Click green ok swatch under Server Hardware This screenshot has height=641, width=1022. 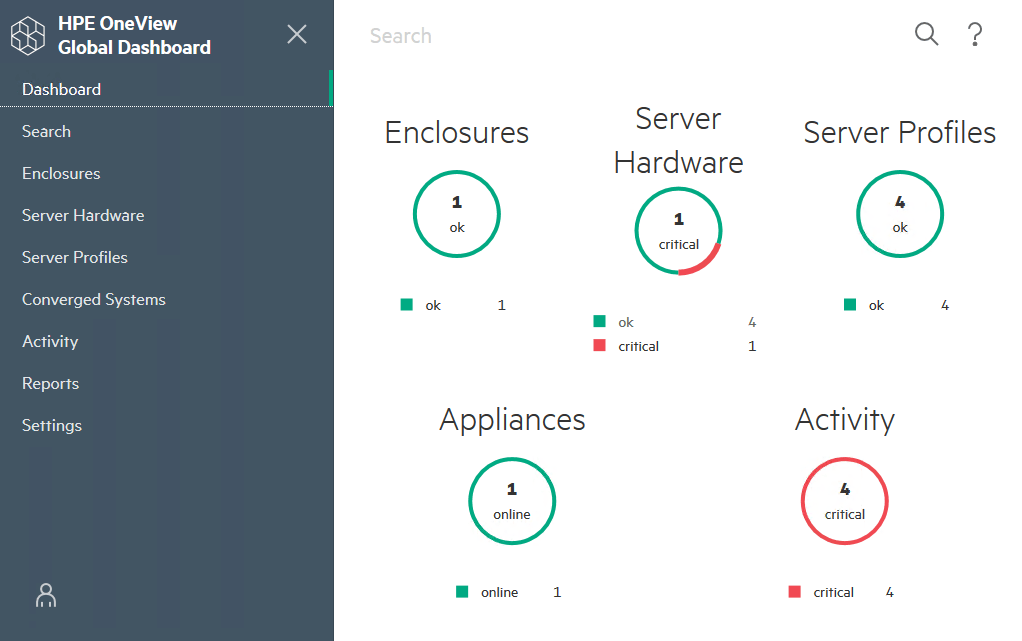pyautogui.click(x=600, y=321)
